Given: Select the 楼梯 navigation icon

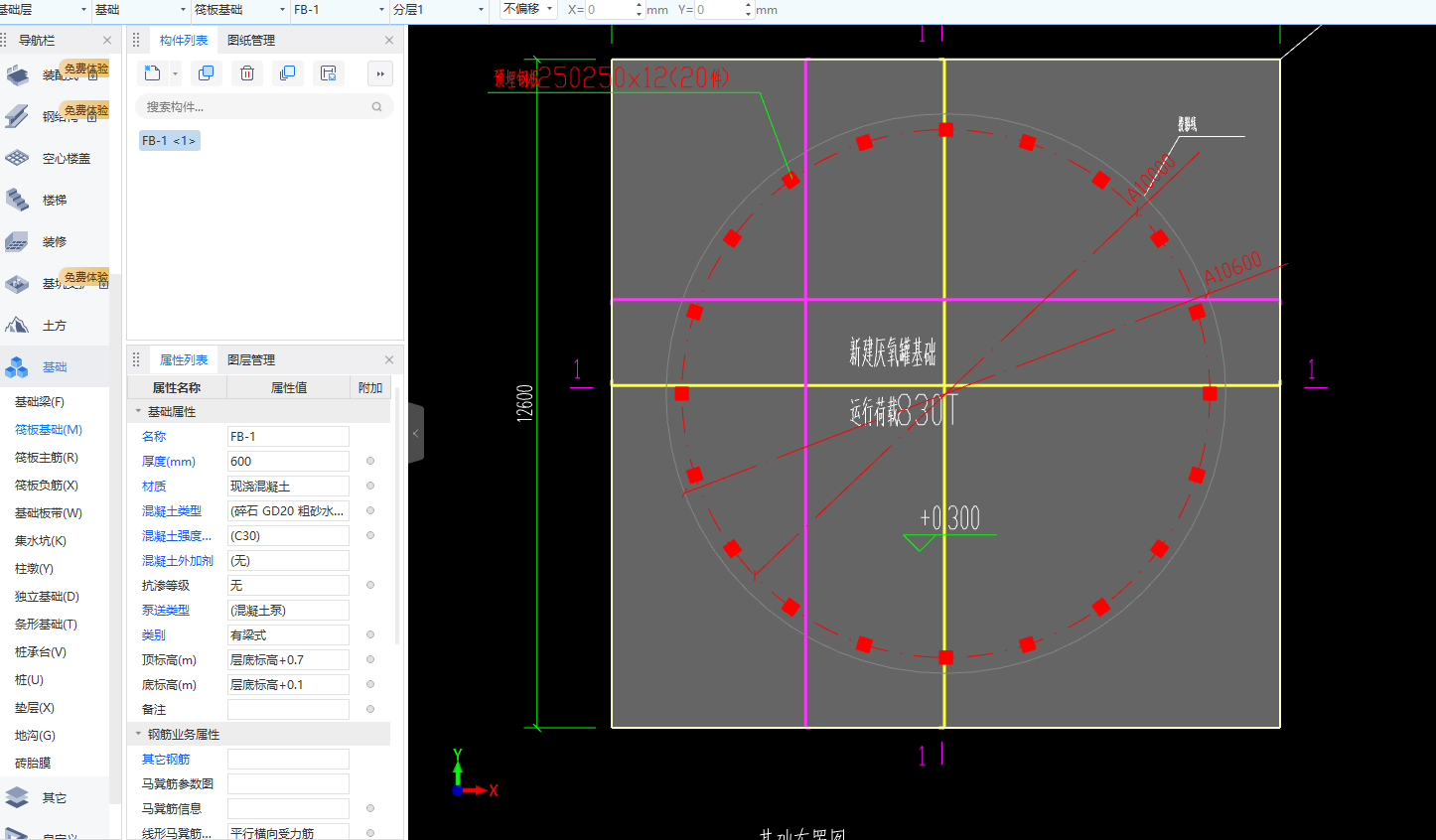Looking at the screenshot, I should tap(17, 201).
